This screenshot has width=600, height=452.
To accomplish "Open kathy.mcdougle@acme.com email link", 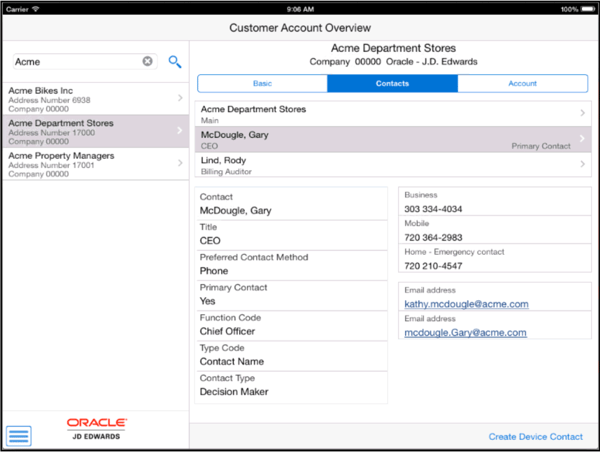I will tap(466, 304).
